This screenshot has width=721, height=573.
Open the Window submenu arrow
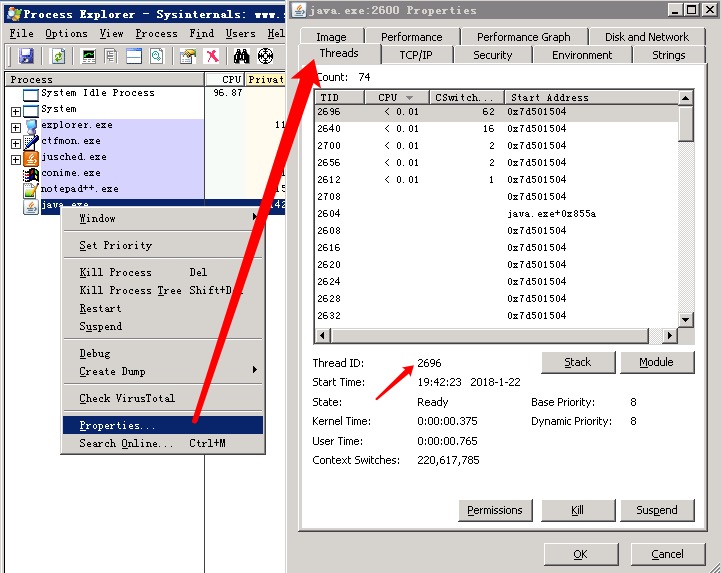(254, 217)
